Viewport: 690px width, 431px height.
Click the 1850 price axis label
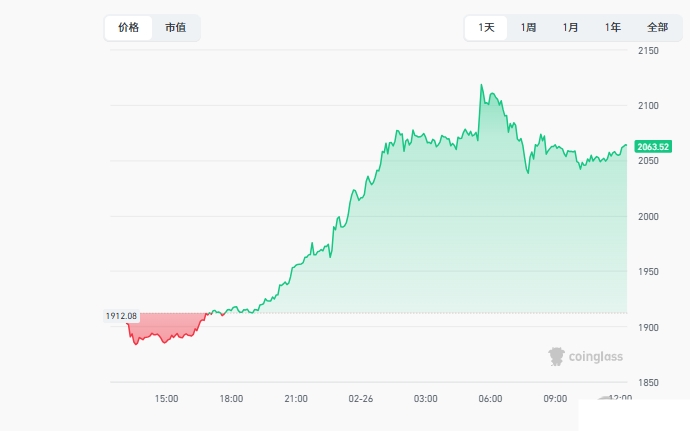(648, 382)
